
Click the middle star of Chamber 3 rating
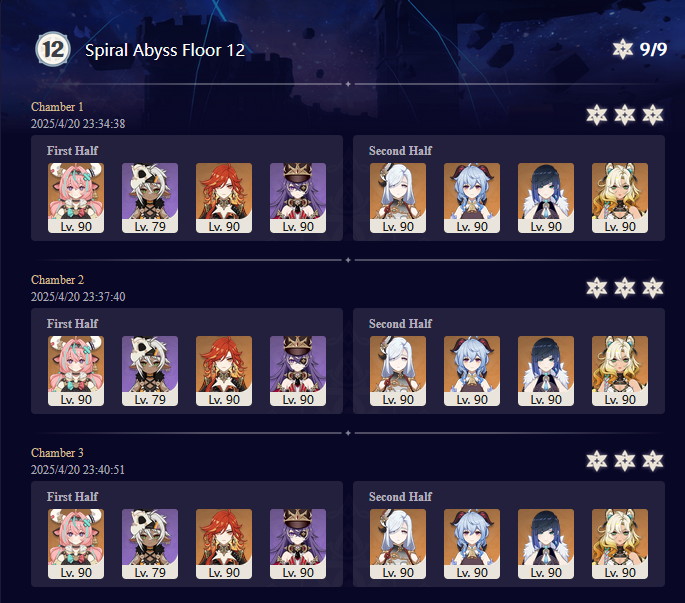point(625,461)
